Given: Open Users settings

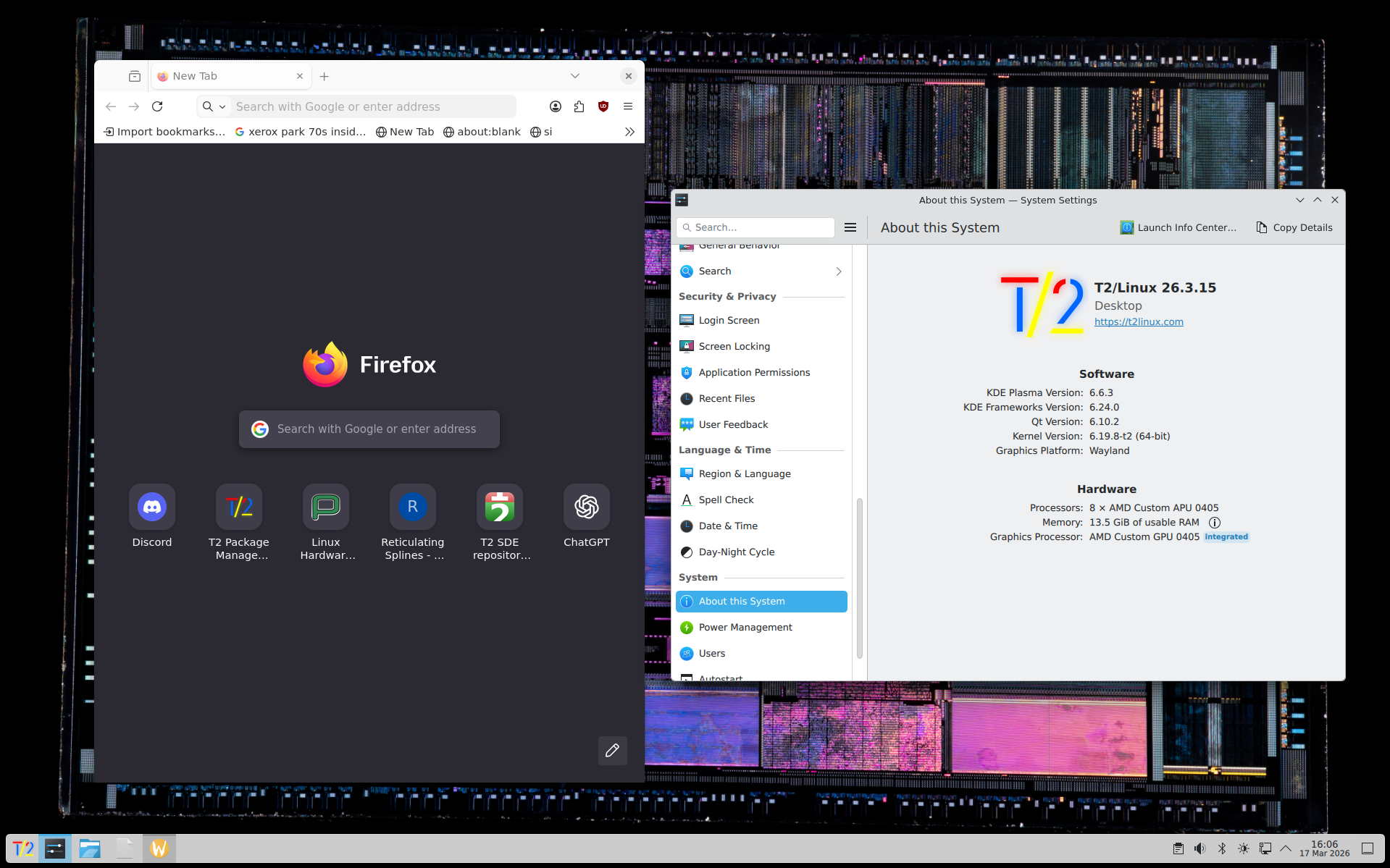Looking at the screenshot, I should (x=761, y=654).
